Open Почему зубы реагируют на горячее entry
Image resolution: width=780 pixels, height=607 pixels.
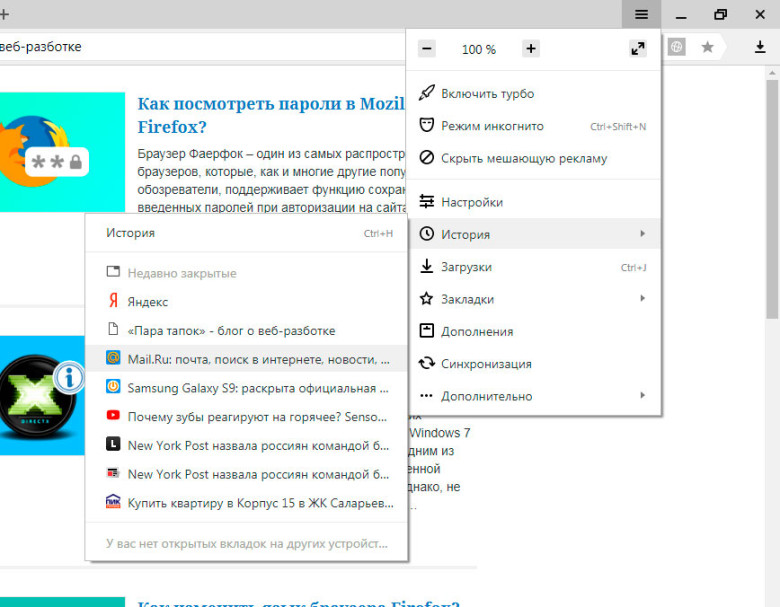[246, 416]
